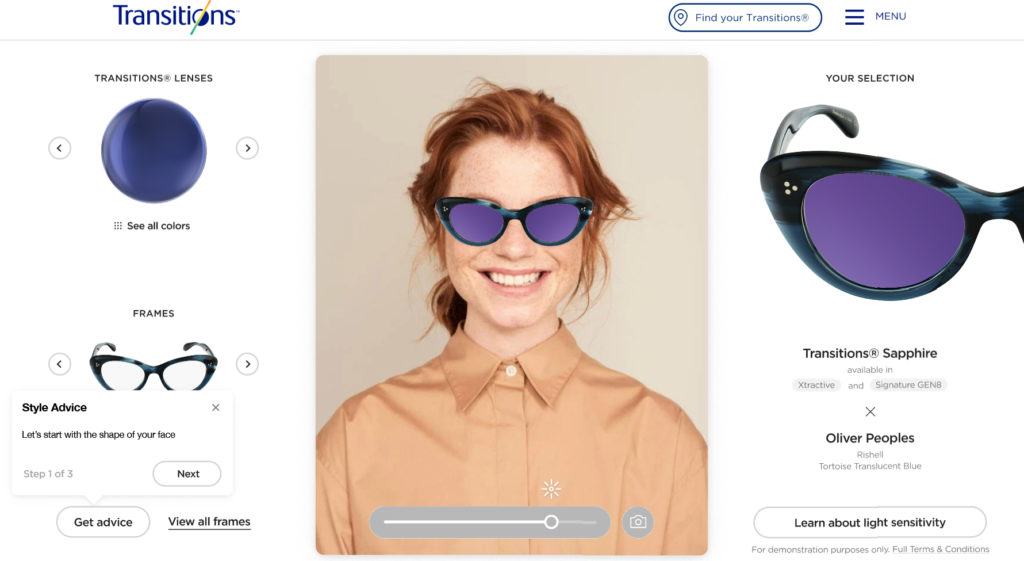Image resolution: width=1024 pixels, height=561 pixels.
Task: Close the Style Advice popup
Action: click(x=216, y=408)
